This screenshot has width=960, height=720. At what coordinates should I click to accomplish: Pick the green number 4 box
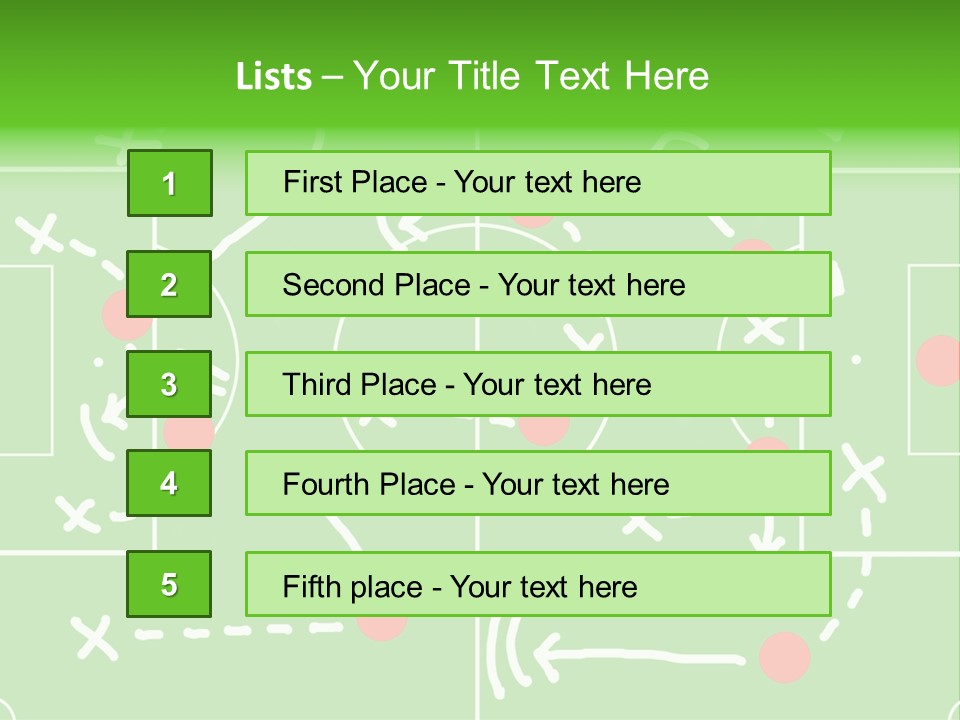click(x=170, y=483)
